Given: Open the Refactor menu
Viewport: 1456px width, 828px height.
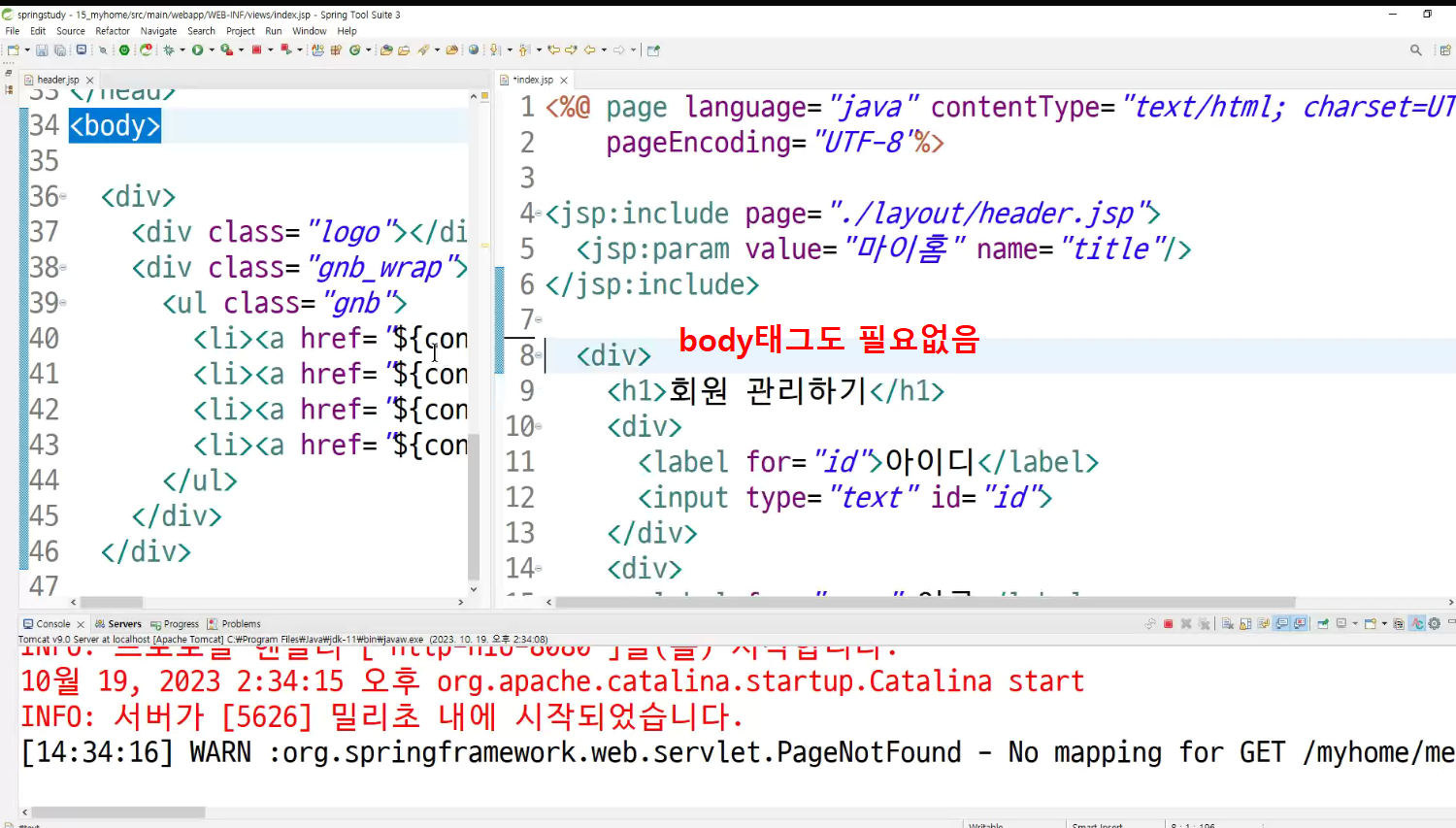Looking at the screenshot, I should (x=113, y=31).
